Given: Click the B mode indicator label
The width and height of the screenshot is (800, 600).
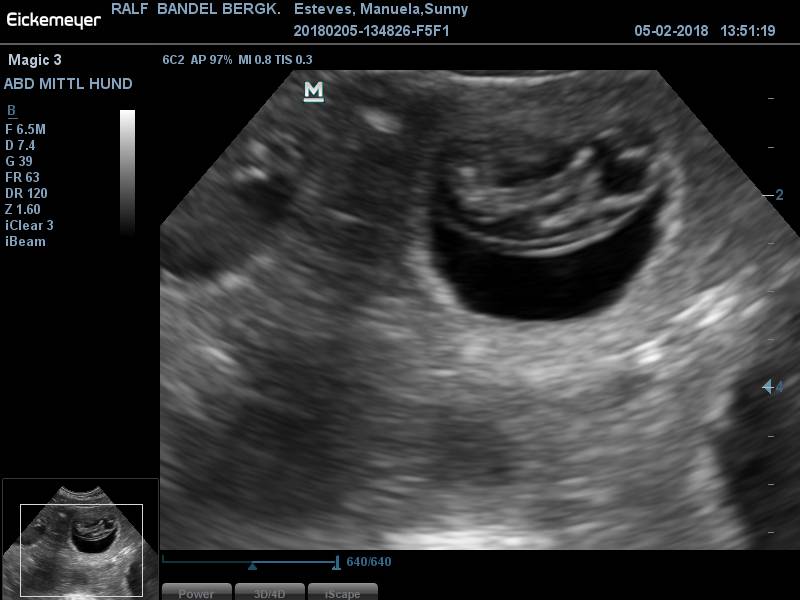Looking at the screenshot, I should 11,111.
